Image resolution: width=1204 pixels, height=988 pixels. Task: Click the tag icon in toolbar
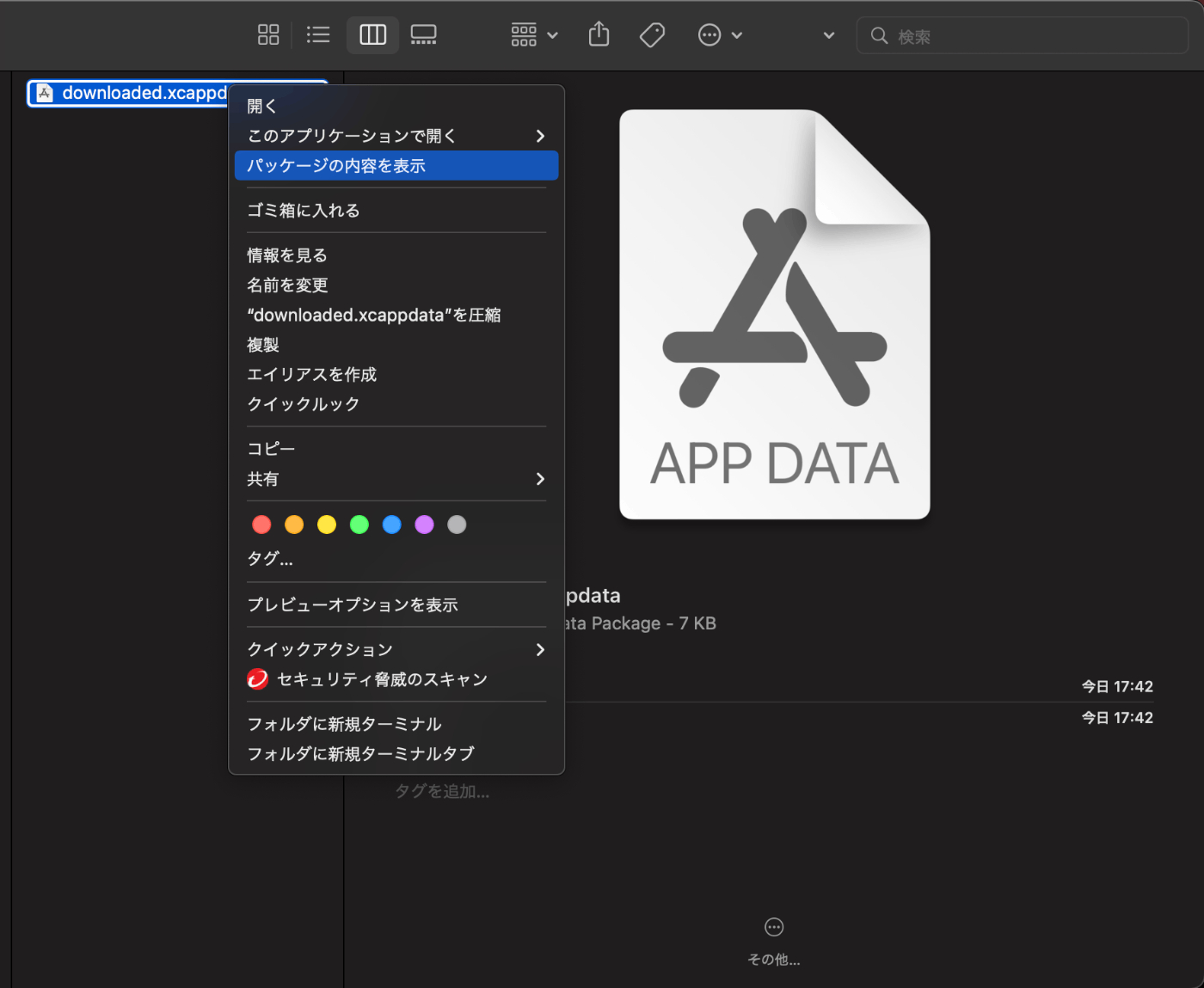[x=652, y=35]
